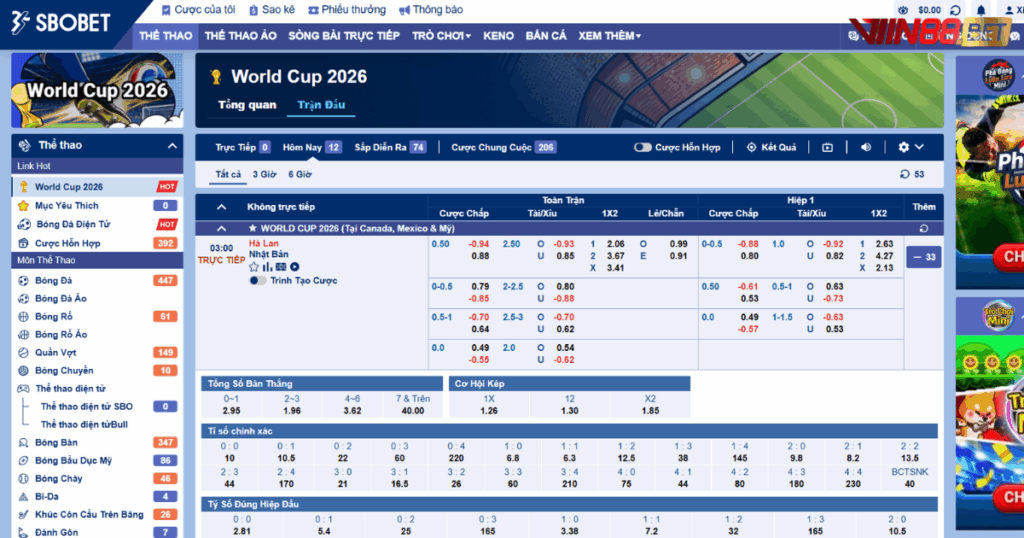The image size is (1024, 538).
Task: Click the Bóng Bầu Dục Mỹ icon
Action: (24, 460)
